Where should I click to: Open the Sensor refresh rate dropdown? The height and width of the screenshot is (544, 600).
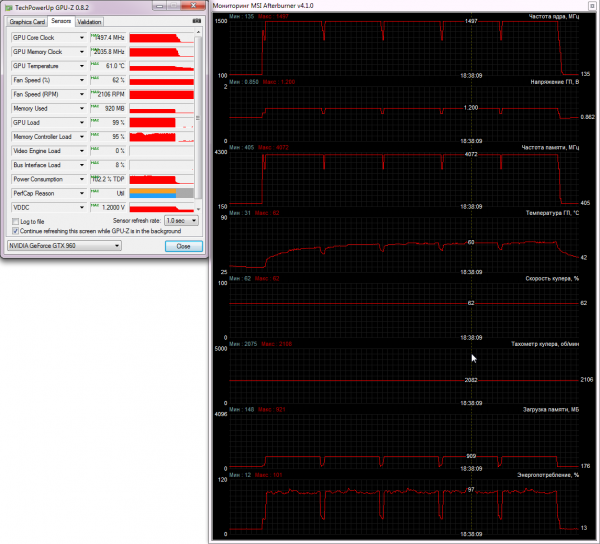pos(181,221)
